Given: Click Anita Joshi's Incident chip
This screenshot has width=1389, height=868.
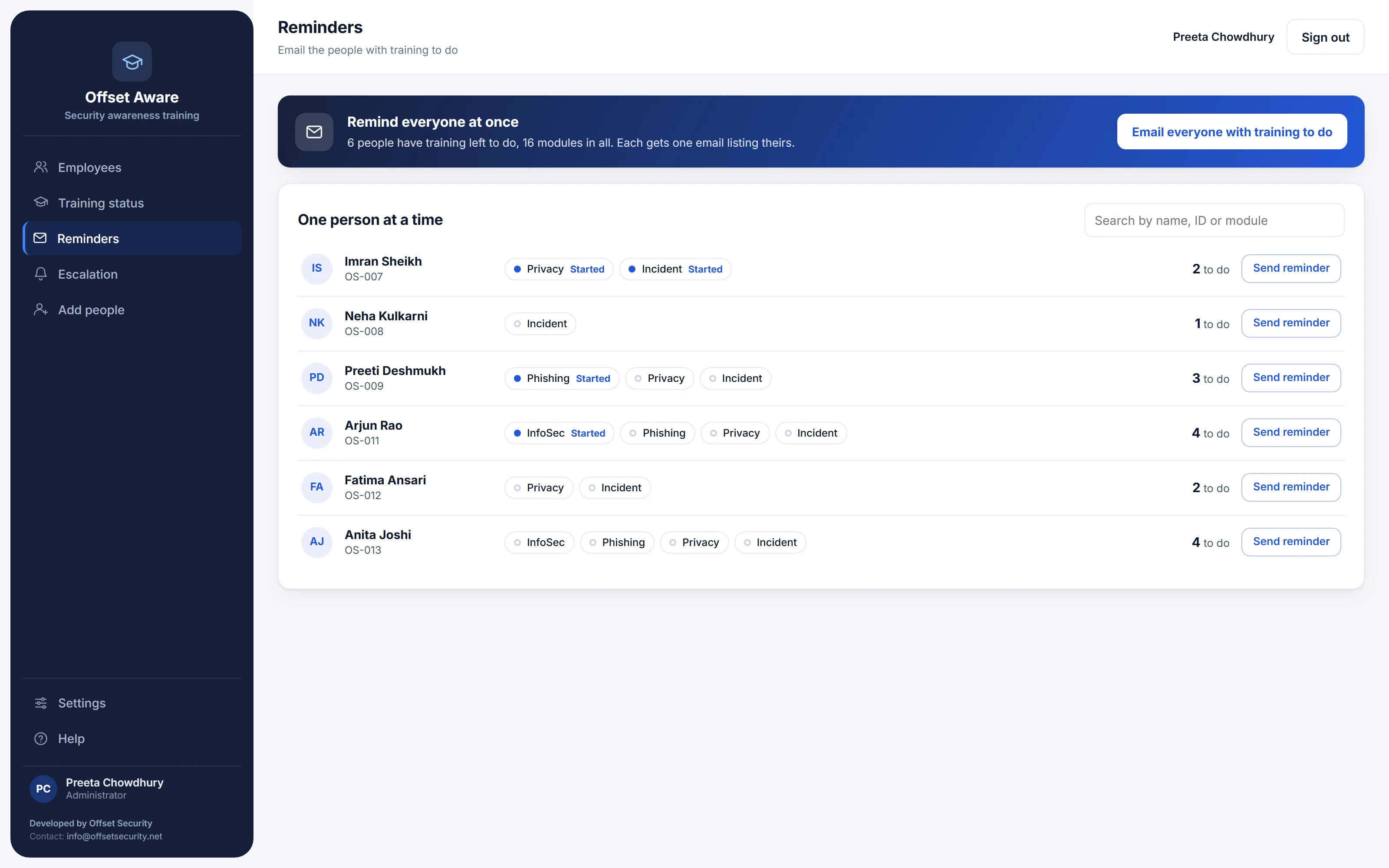Looking at the screenshot, I should pos(770,542).
